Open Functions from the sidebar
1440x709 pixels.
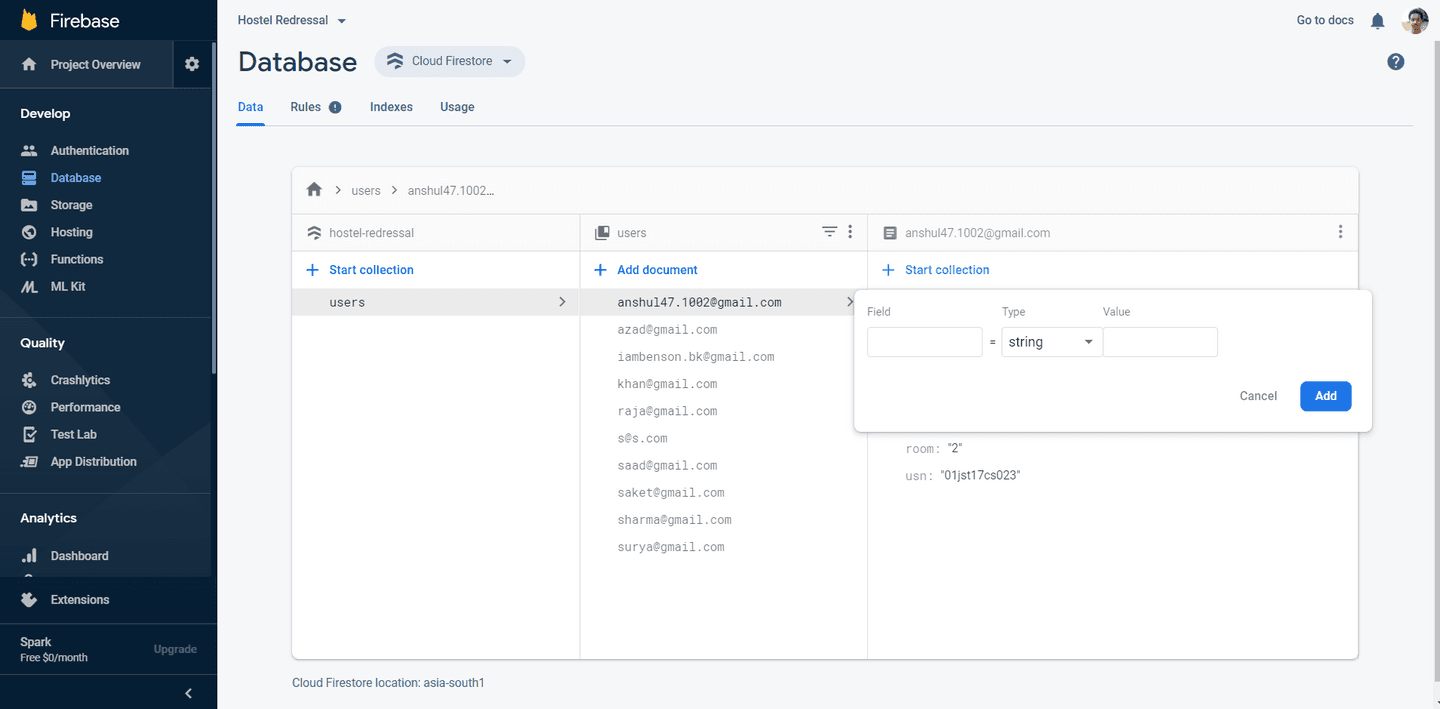[76, 259]
